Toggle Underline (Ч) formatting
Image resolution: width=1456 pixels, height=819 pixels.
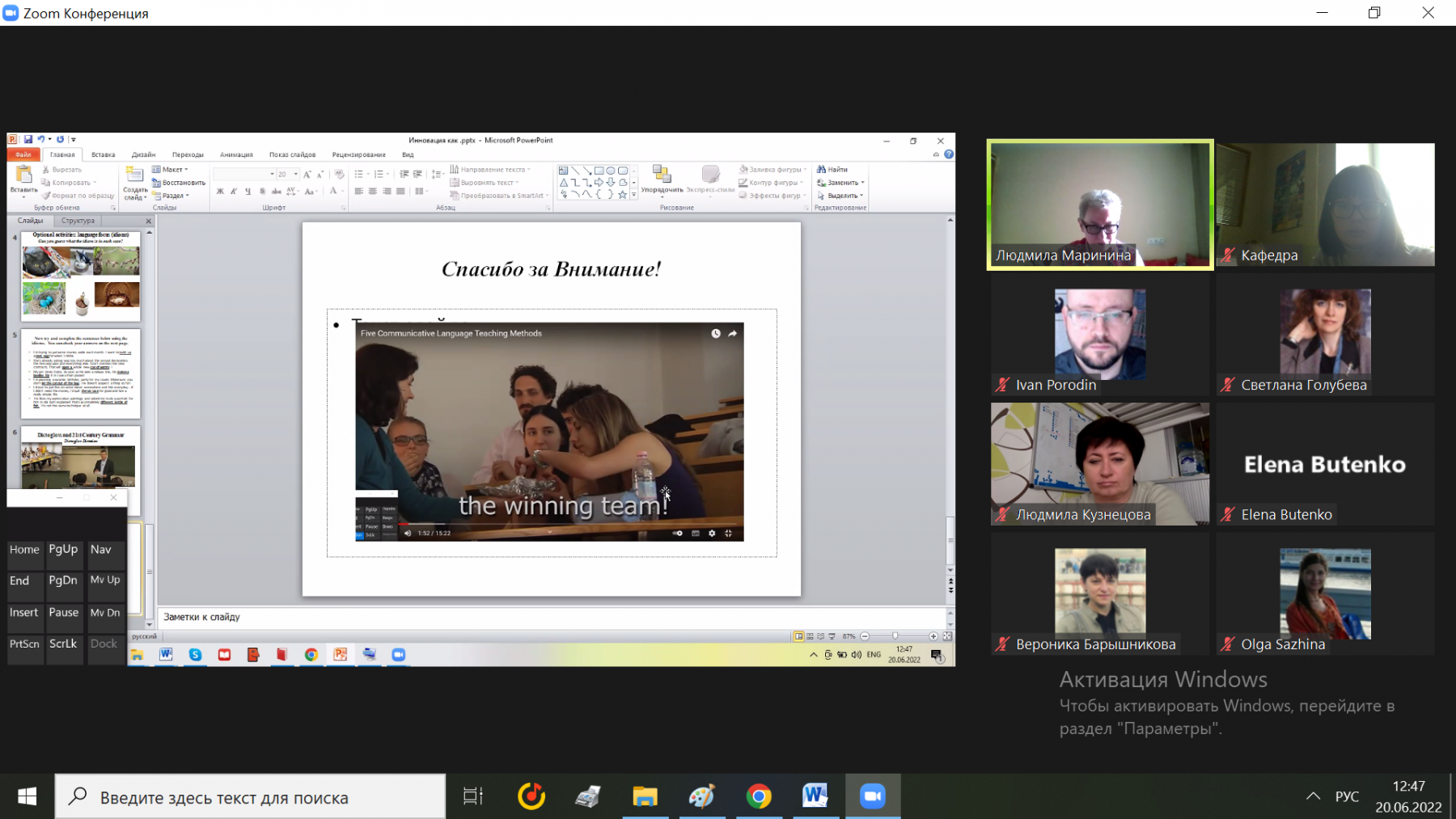point(248,192)
